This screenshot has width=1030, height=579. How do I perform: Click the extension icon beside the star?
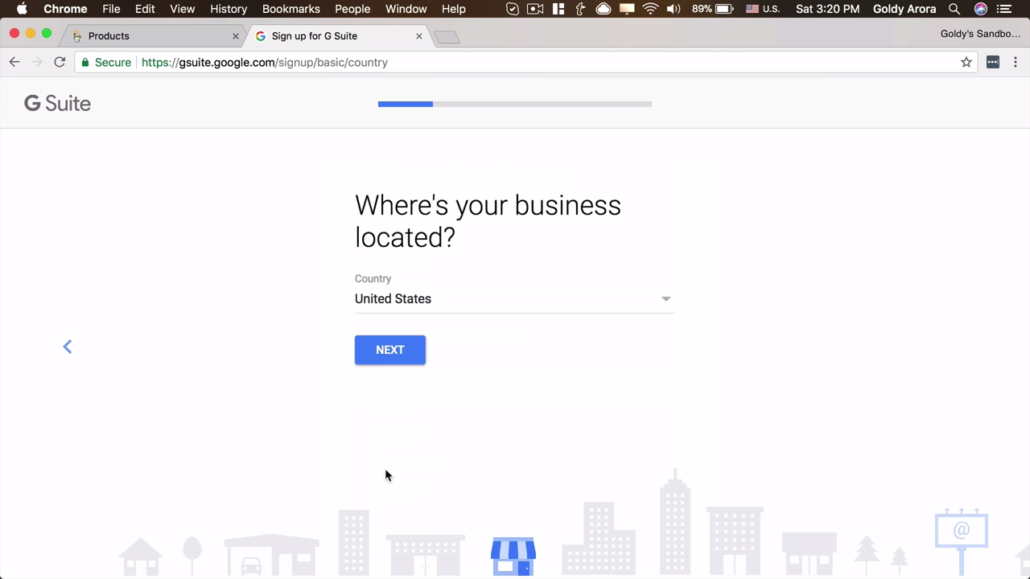(993, 62)
